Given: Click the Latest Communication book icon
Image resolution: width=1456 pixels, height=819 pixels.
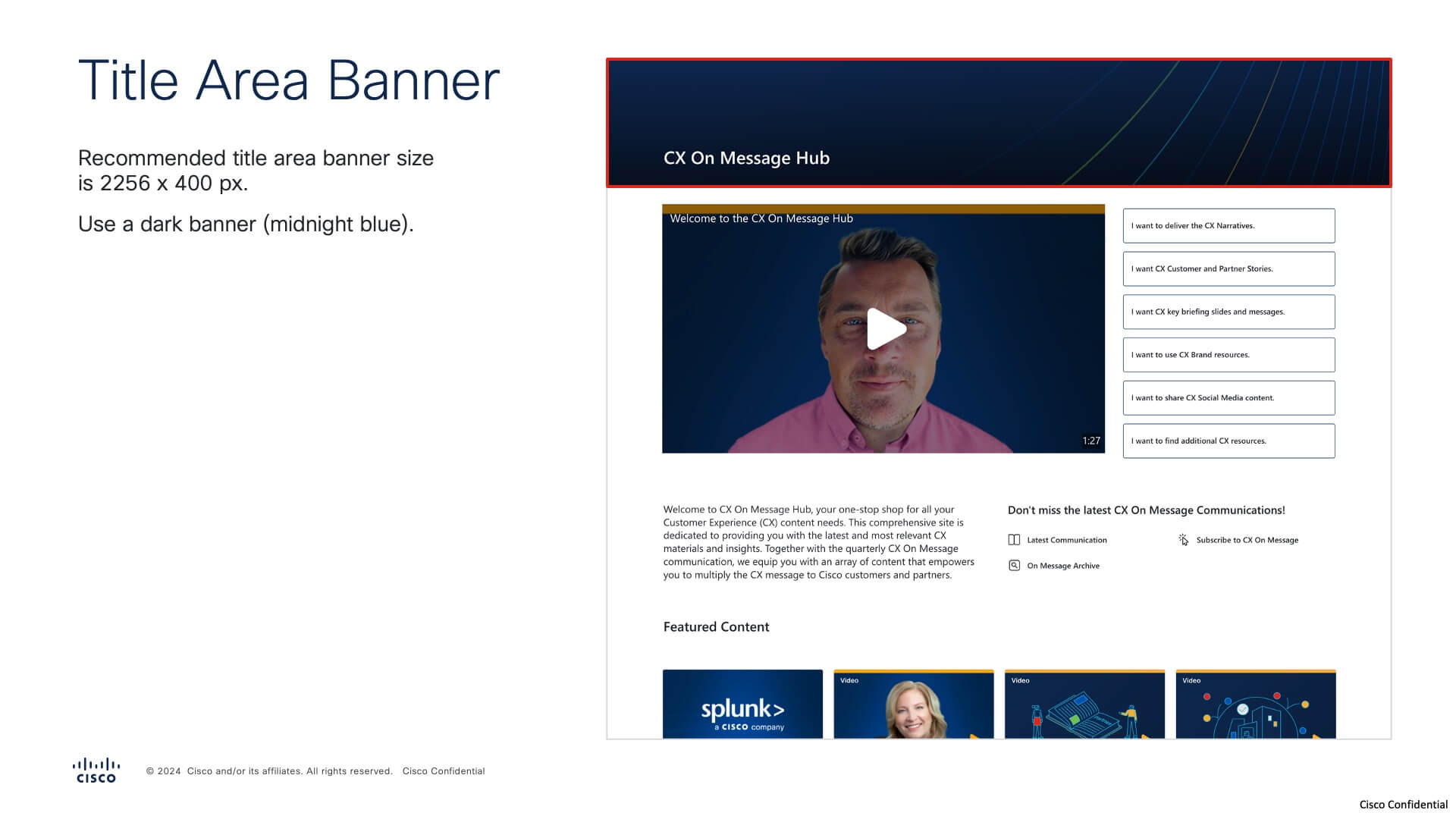Looking at the screenshot, I should (x=1014, y=540).
